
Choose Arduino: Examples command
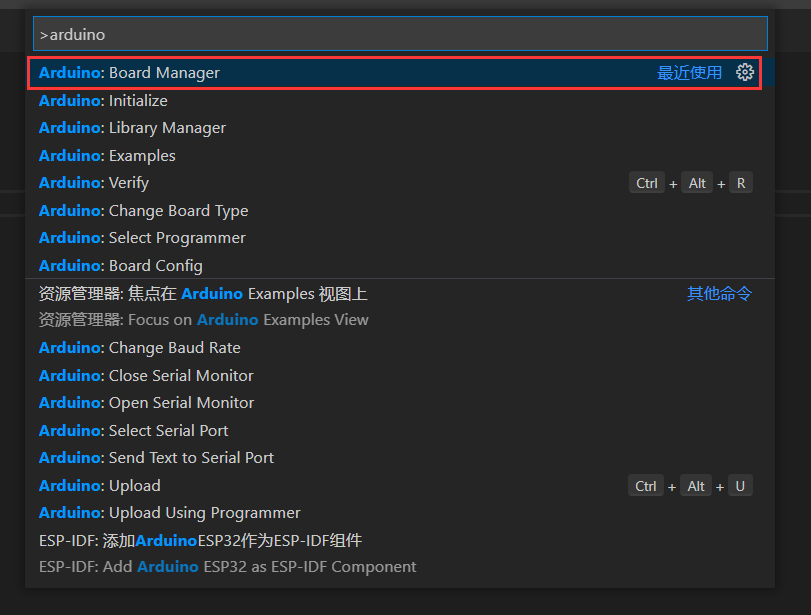(x=400, y=155)
